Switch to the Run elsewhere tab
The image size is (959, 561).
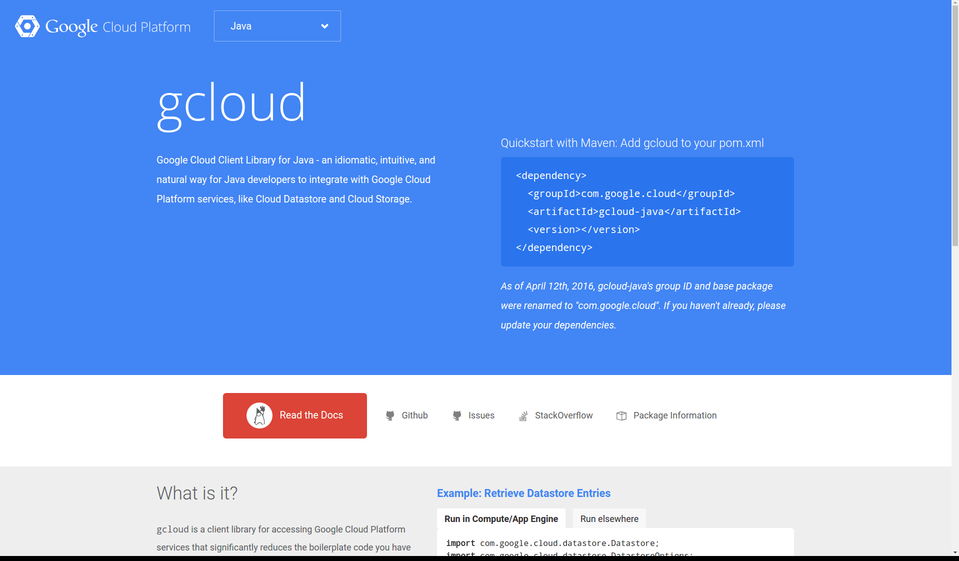coord(609,519)
